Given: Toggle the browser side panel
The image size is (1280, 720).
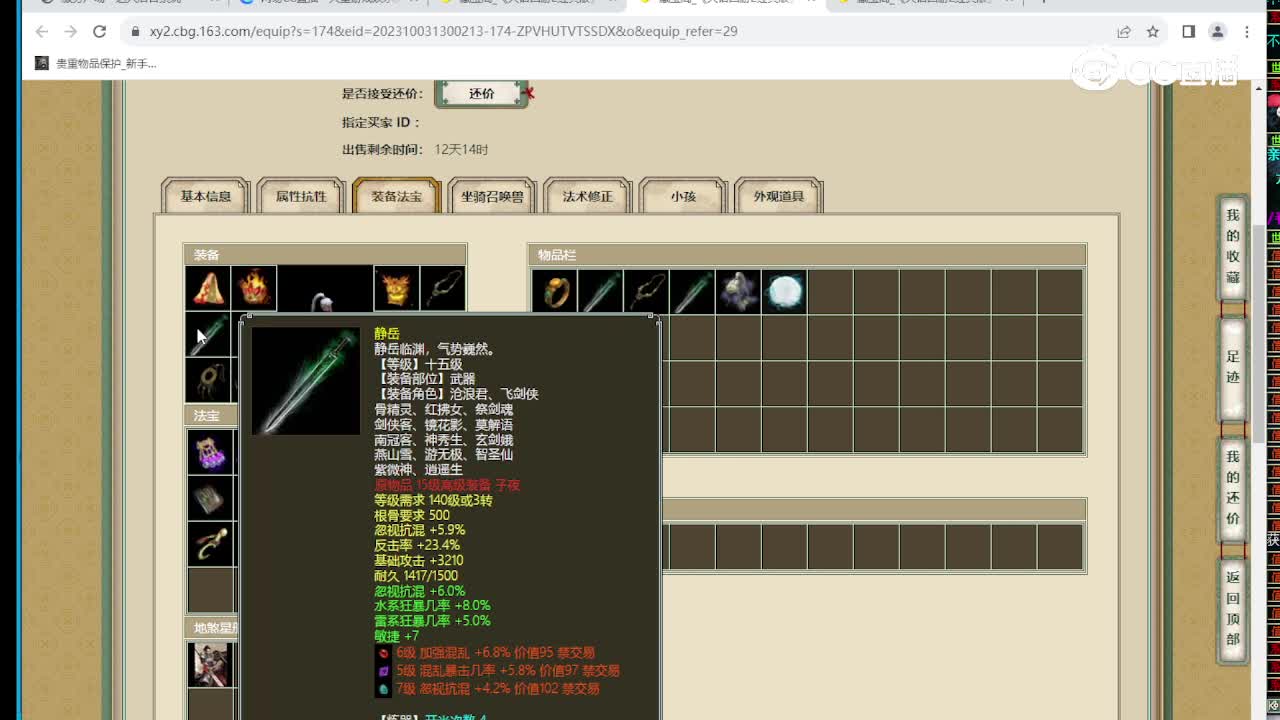Looking at the screenshot, I should tap(1188, 31).
